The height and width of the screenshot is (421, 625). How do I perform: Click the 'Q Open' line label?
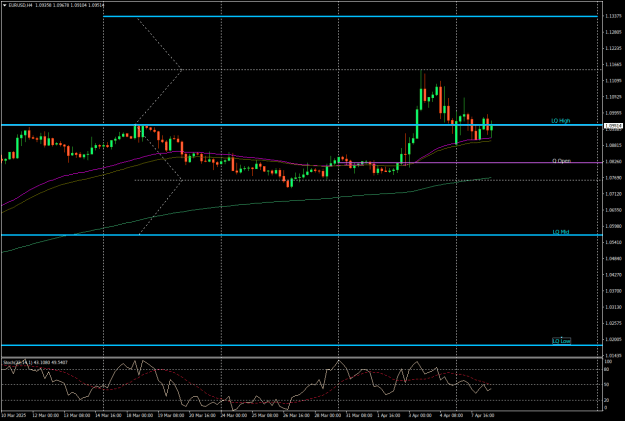[x=561, y=161]
